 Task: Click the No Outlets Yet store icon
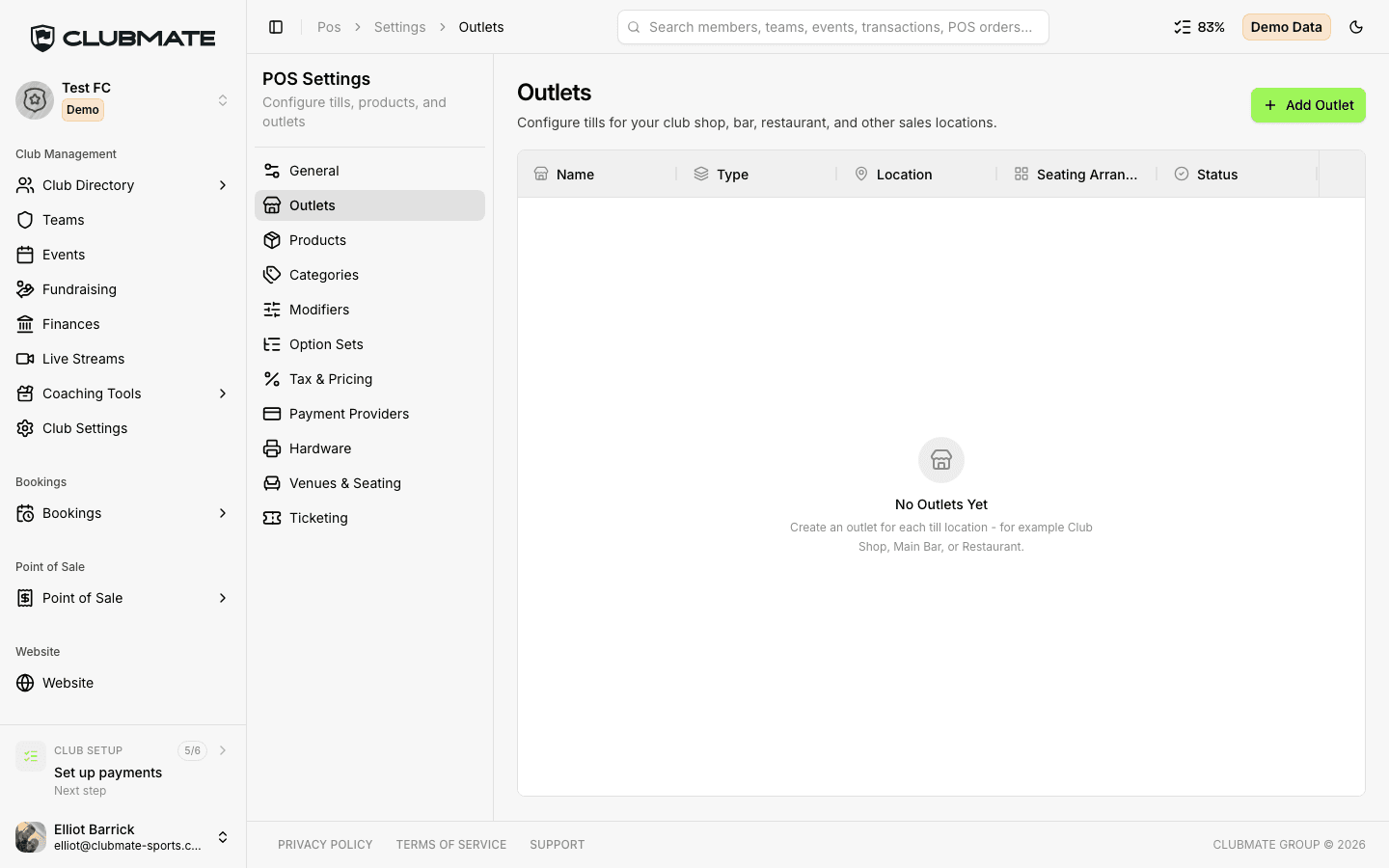941,460
